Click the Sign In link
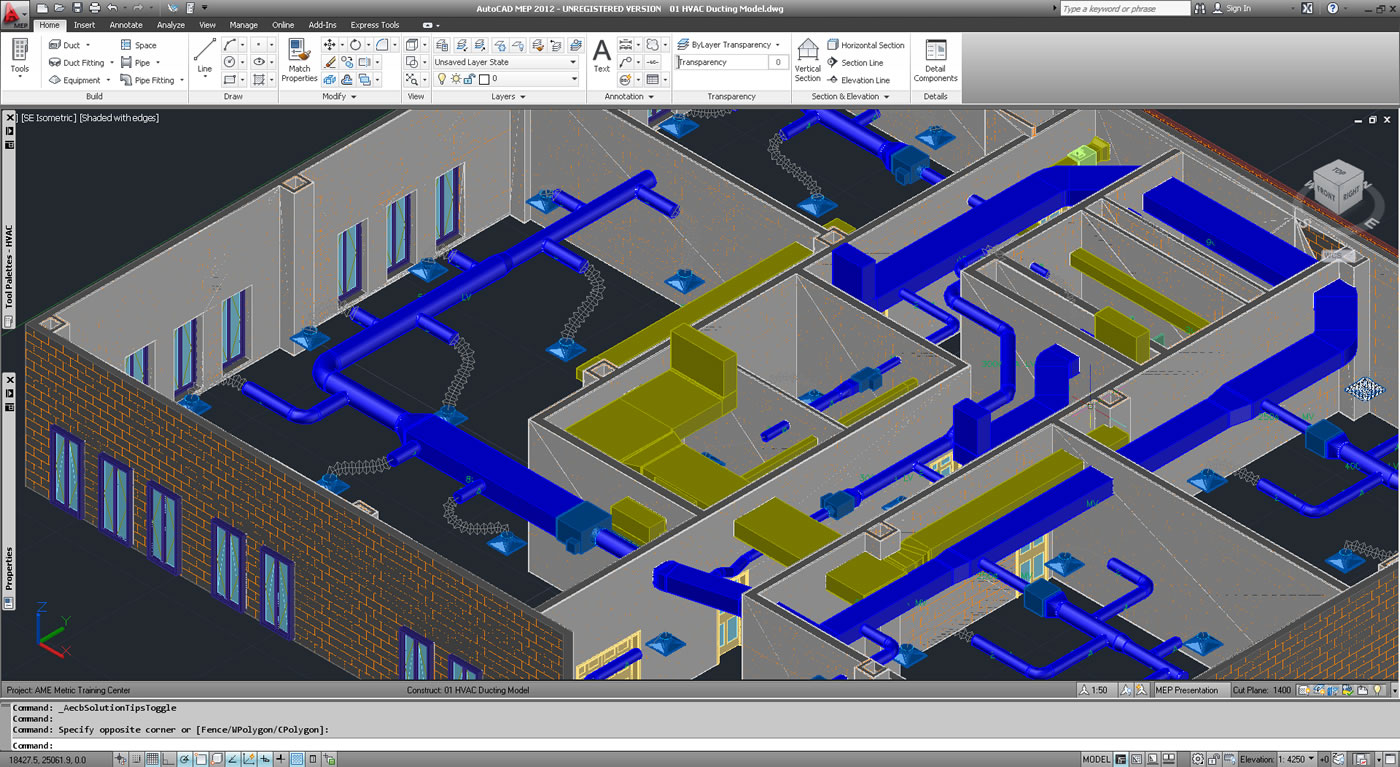The image size is (1400, 767). 1238,8
